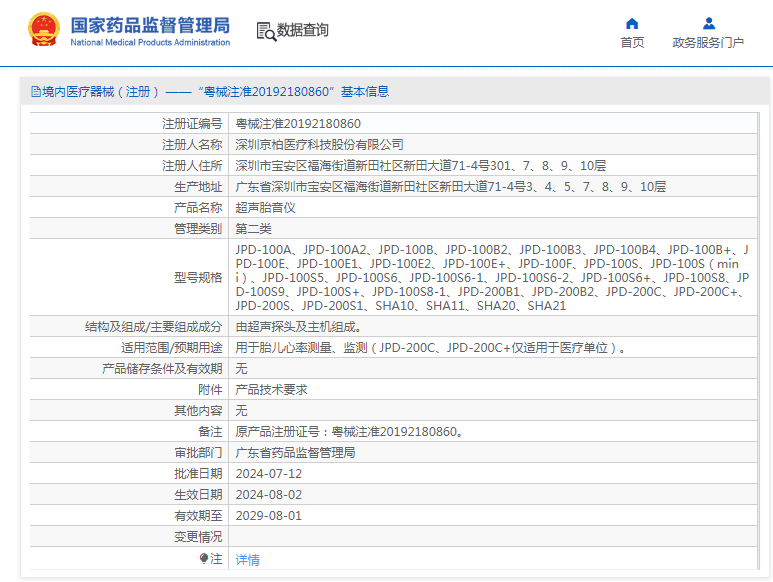Screen dimensions: 773x582
Task: Click the 生产地址 address value
Action: pos(451,187)
